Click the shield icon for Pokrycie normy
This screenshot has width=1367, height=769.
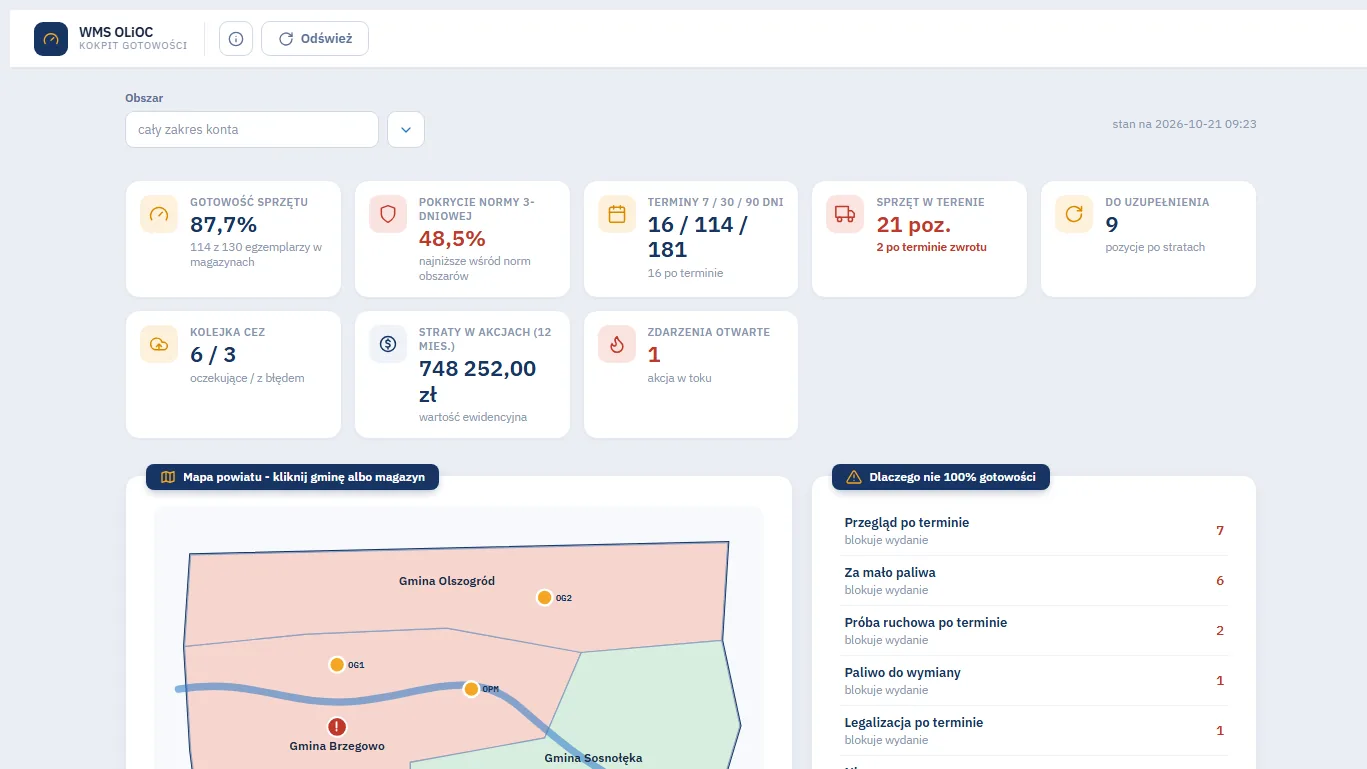[x=388, y=214]
